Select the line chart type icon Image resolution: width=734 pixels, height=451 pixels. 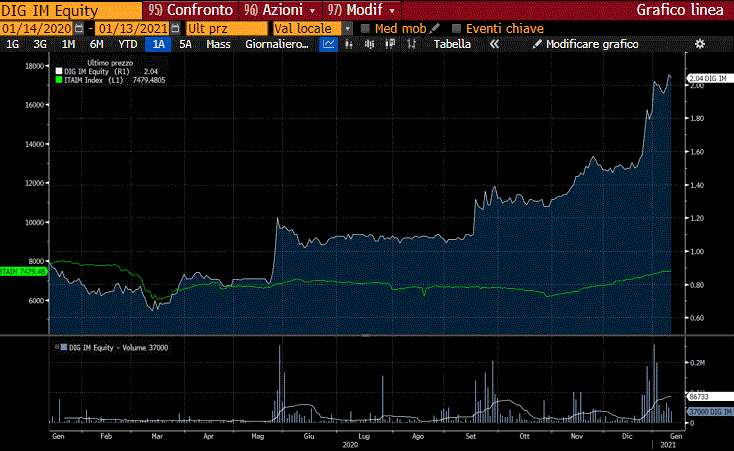[x=329, y=44]
